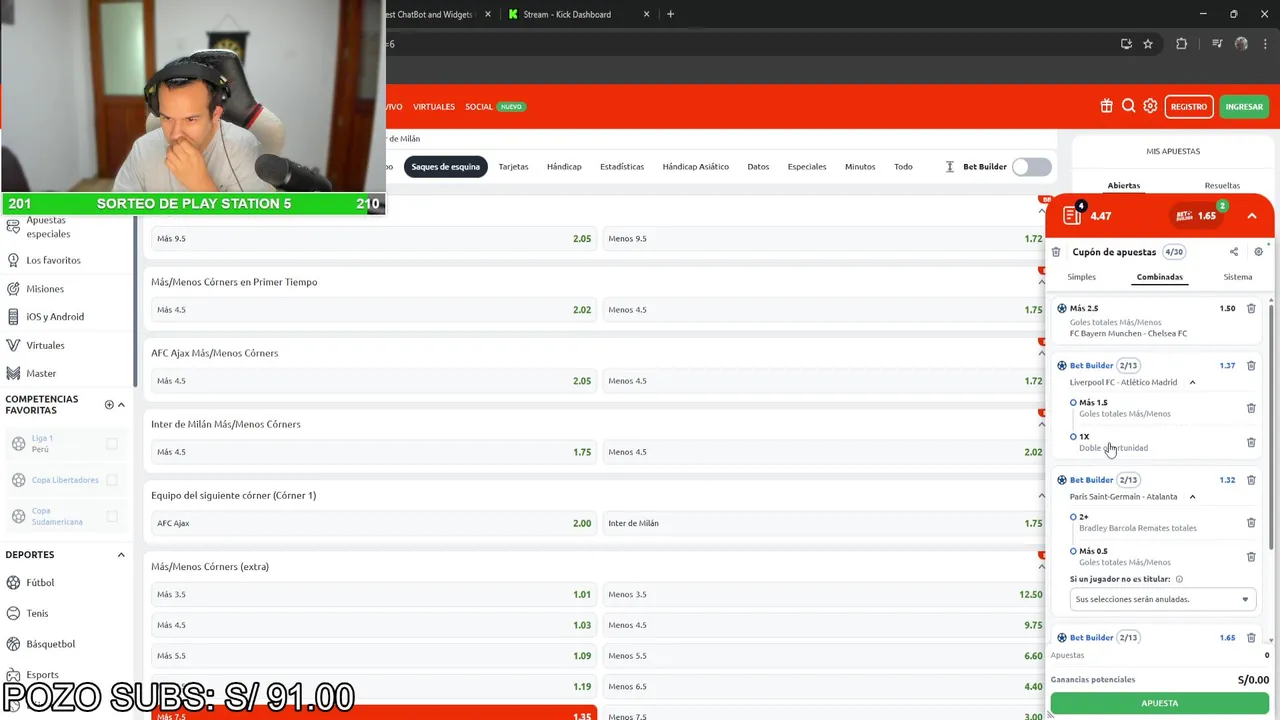Remove Bradley Barcola Remates totales leg
Image resolution: width=1280 pixels, height=720 pixels.
pyautogui.click(x=1251, y=522)
